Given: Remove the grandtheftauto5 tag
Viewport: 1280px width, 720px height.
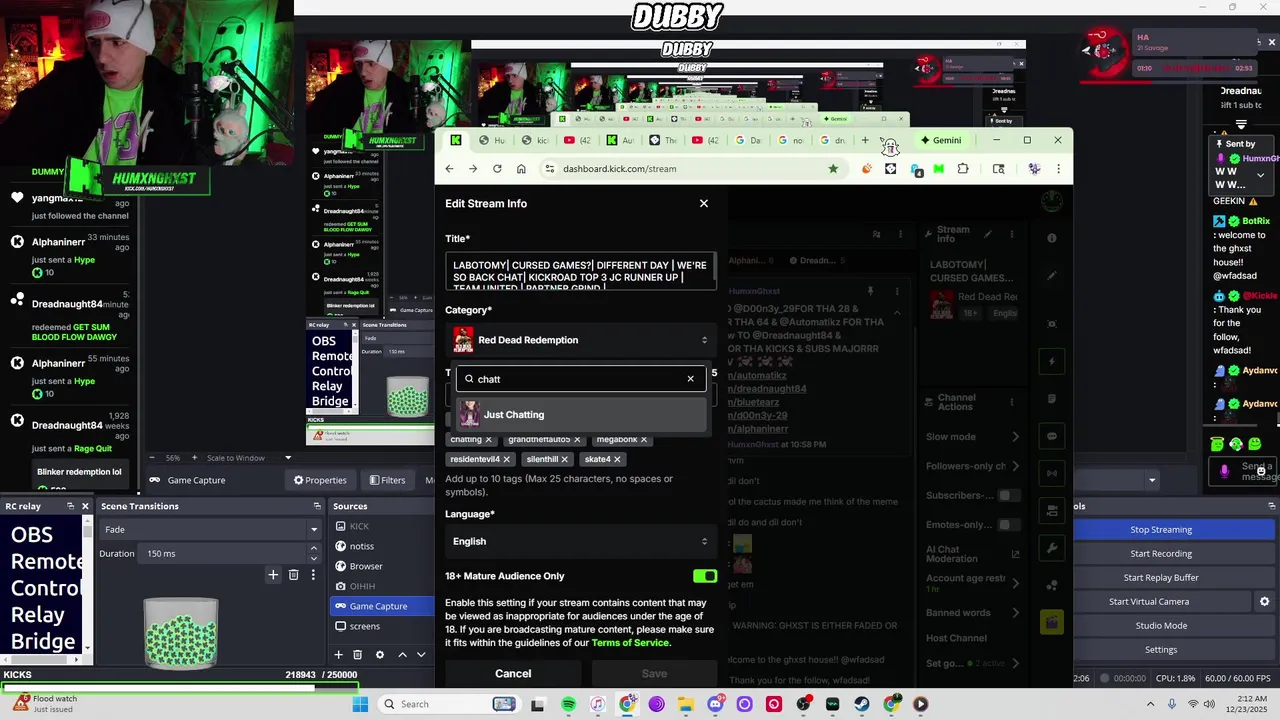Looking at the screenshot, I should click(577, 439).
